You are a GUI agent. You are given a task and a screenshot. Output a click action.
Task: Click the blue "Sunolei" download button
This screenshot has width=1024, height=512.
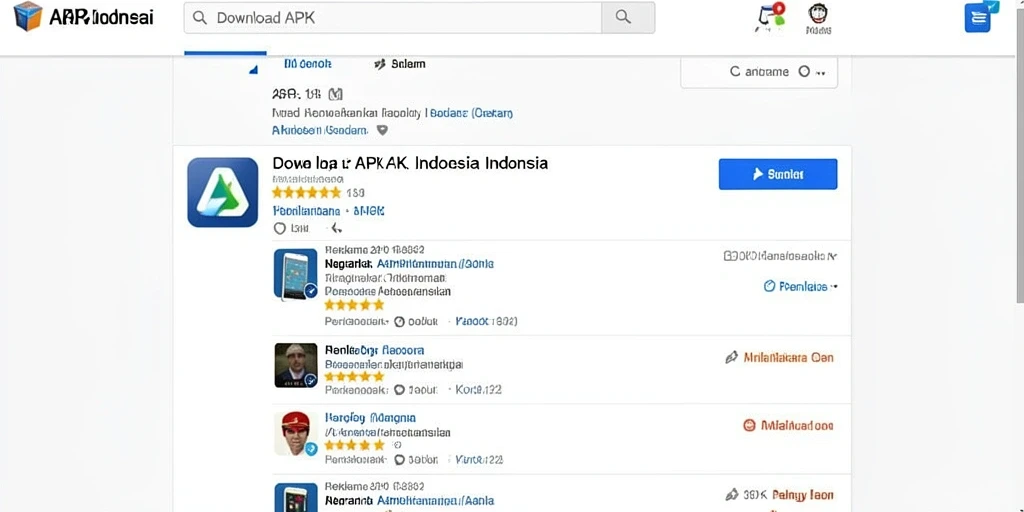pyautogui.click(x=778, y=174)
